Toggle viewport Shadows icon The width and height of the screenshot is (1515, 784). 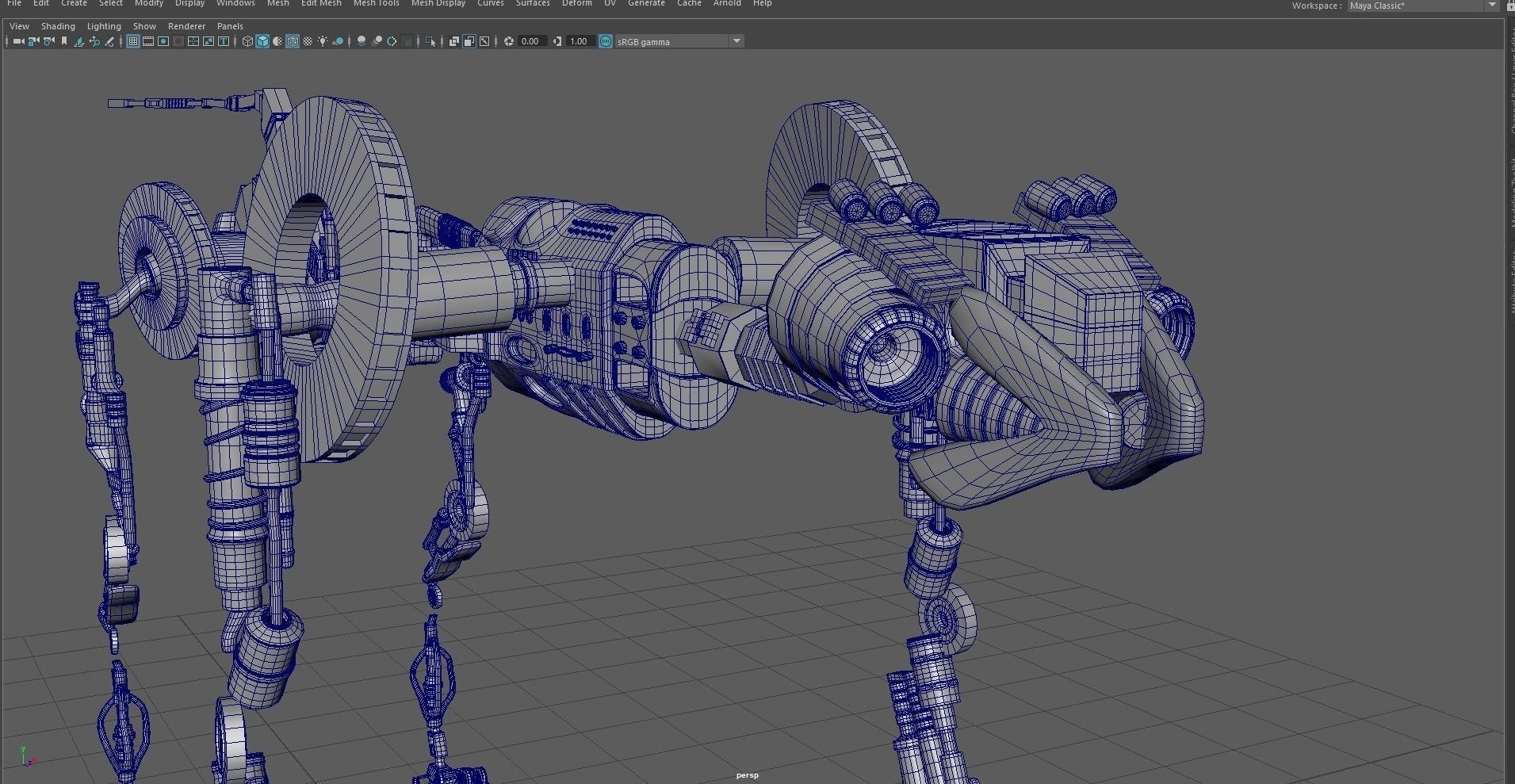(338, 41)
